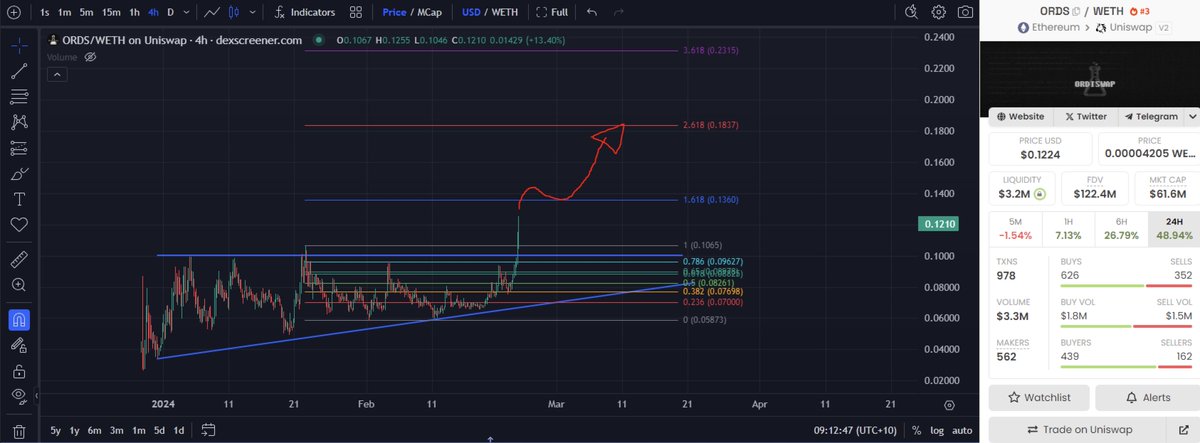Collapse the indicator legend chevron
Screen dimensions: 1200x443
point(57,75)
